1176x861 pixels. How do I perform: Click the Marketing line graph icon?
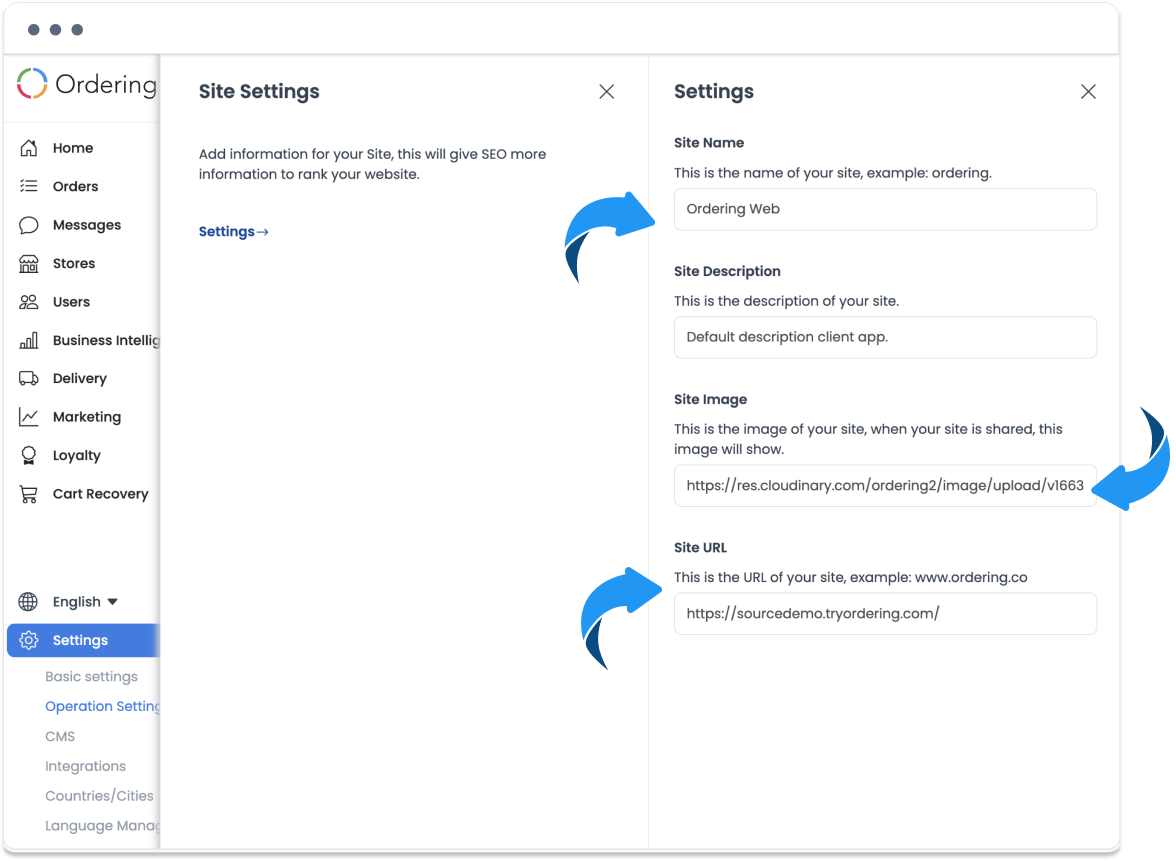28,417
